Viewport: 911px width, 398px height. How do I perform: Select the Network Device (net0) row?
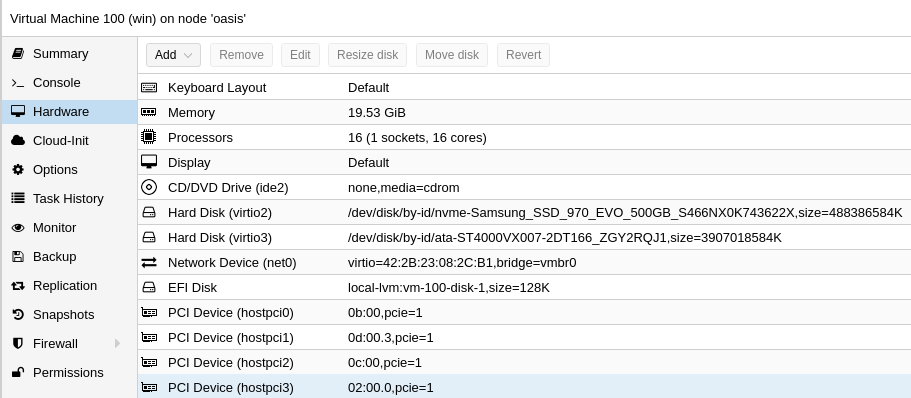point(524,263)
